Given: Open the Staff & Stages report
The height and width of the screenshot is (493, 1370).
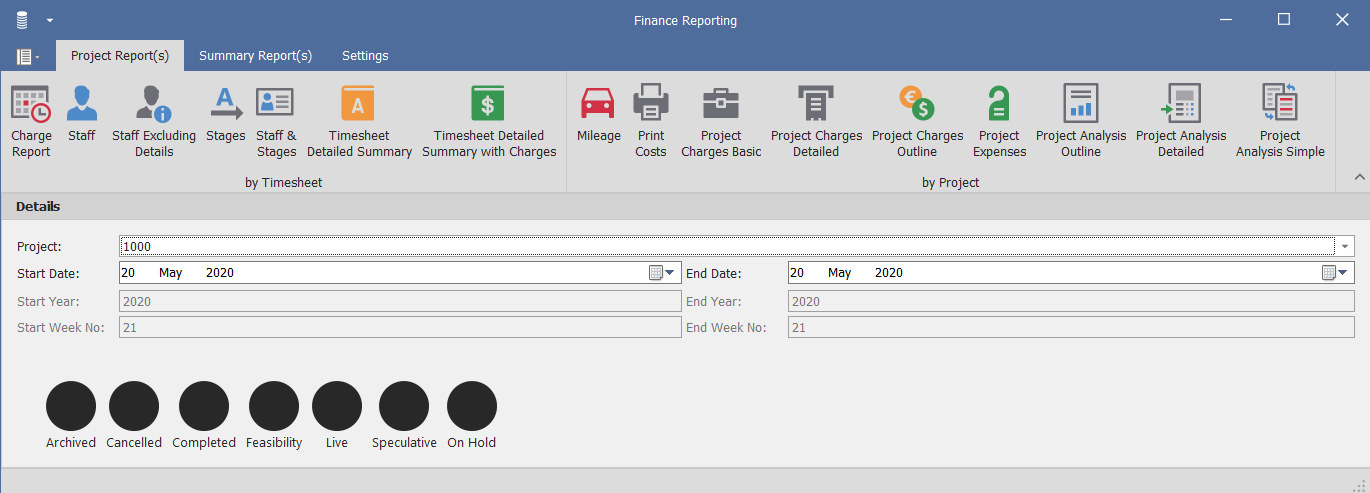Looking at the screenshot, I should 276,121.
